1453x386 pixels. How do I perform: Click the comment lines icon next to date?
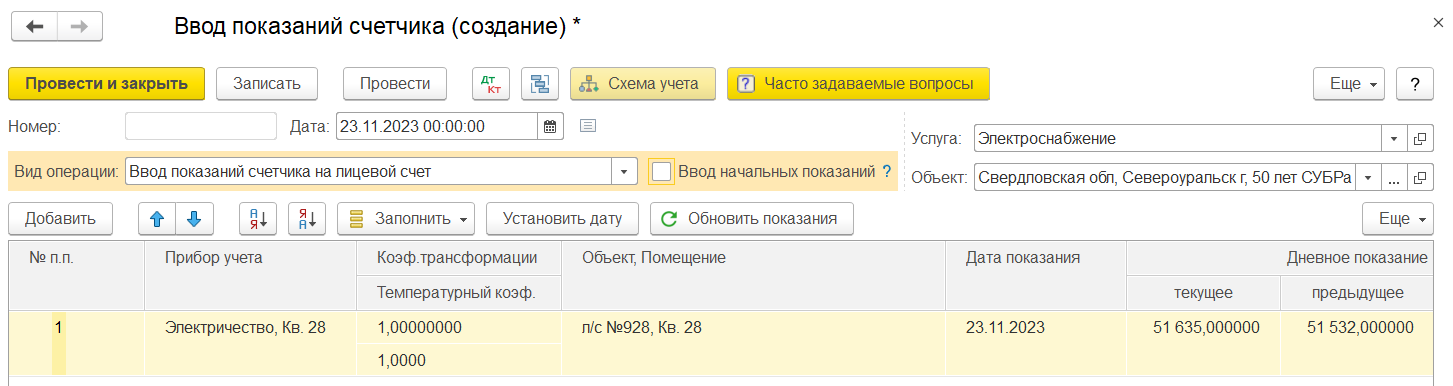point(588,126)
